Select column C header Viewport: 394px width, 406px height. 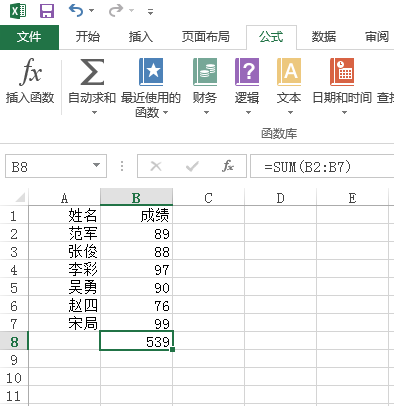(x=208, y=198)
